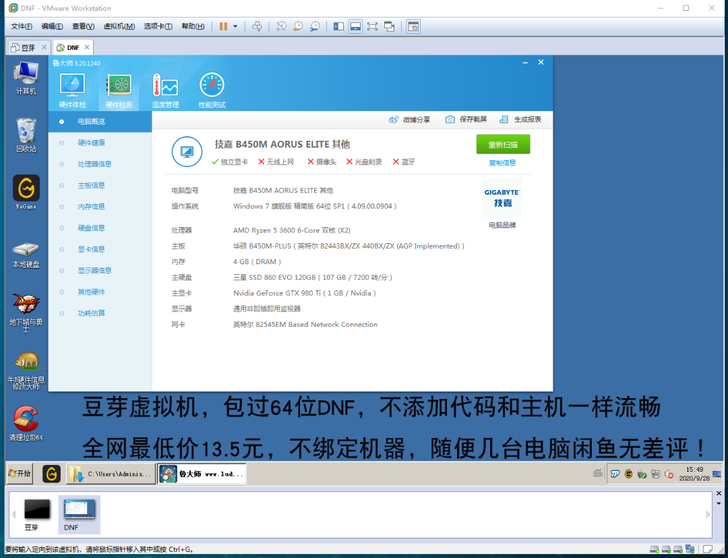Open the 帮助(H) menu in VMware

pyautogui.click(x=193, y=26)
